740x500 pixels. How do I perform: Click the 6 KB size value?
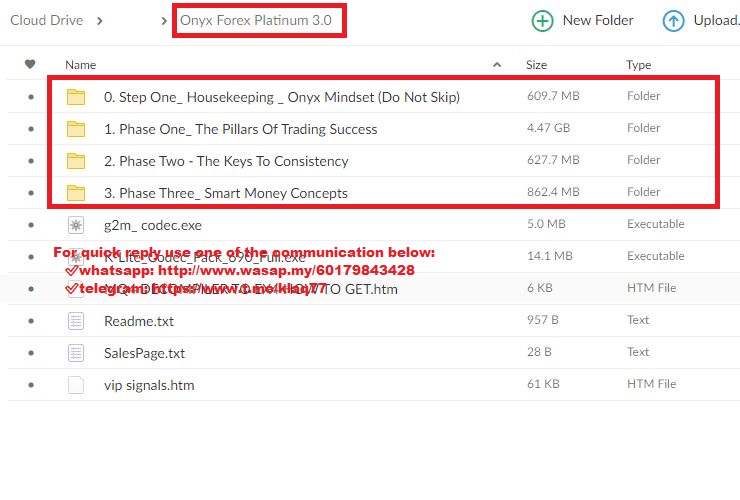[539, 288]
